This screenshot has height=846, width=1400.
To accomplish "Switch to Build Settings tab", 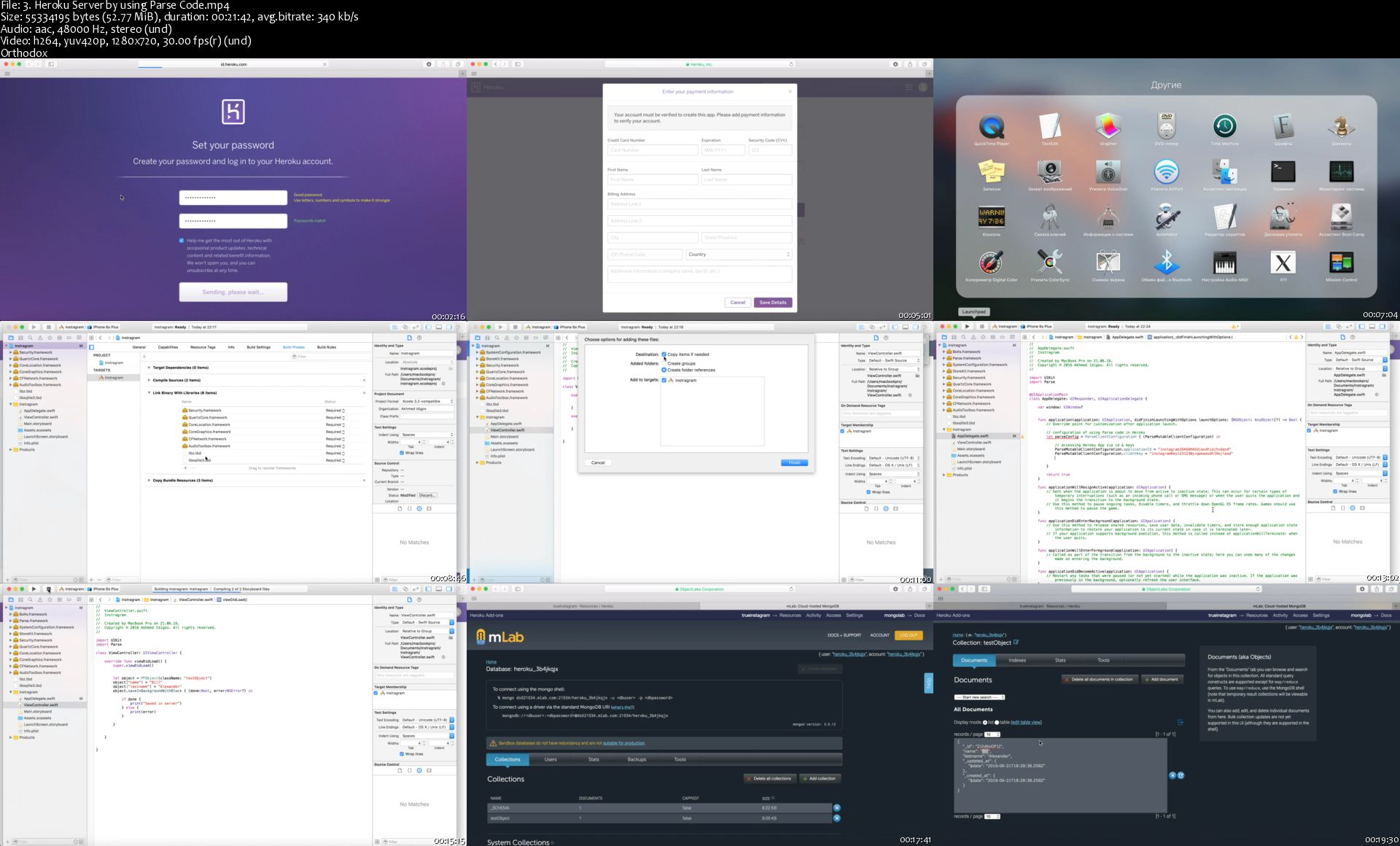I will click(258, 347).
